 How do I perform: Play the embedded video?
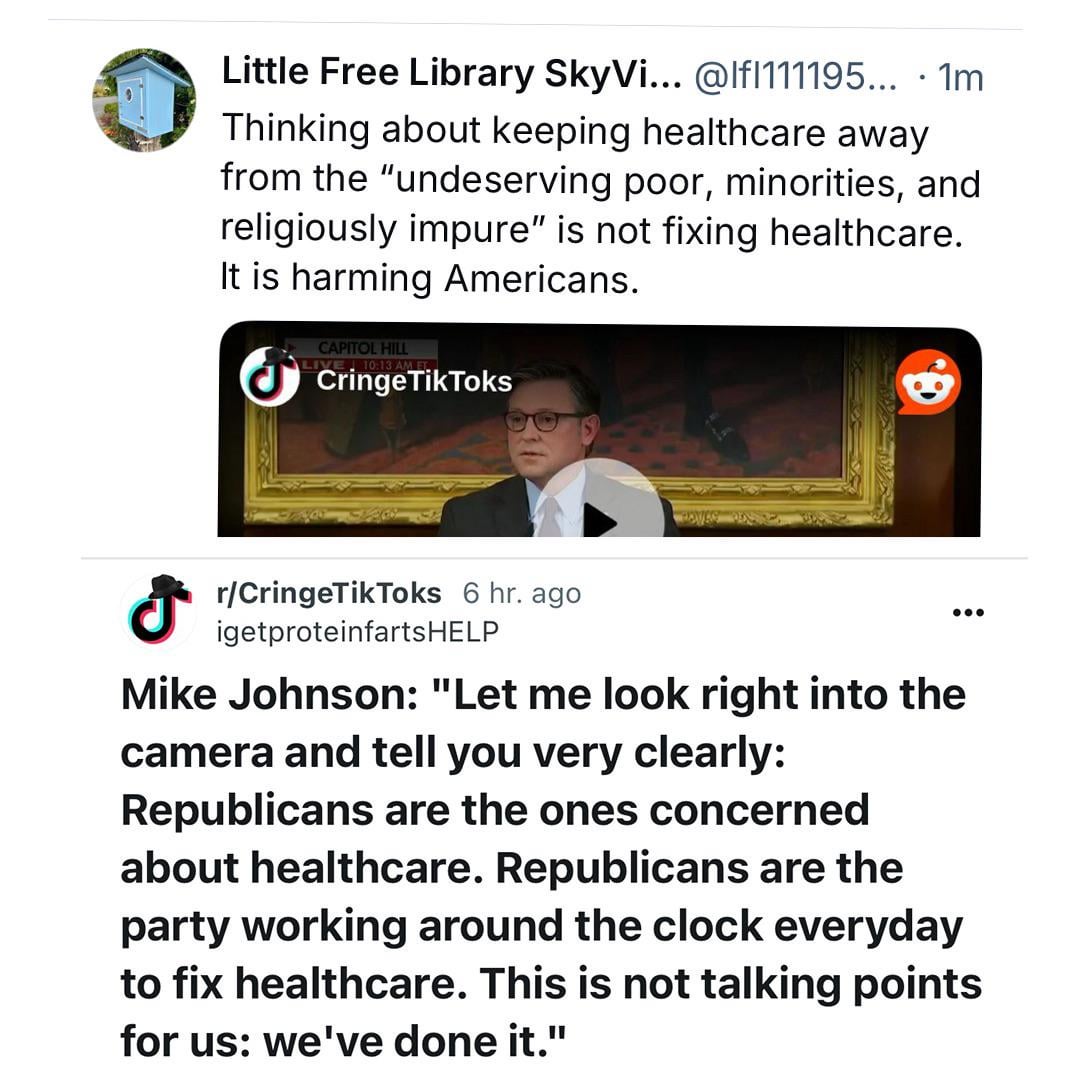point(600,518)
